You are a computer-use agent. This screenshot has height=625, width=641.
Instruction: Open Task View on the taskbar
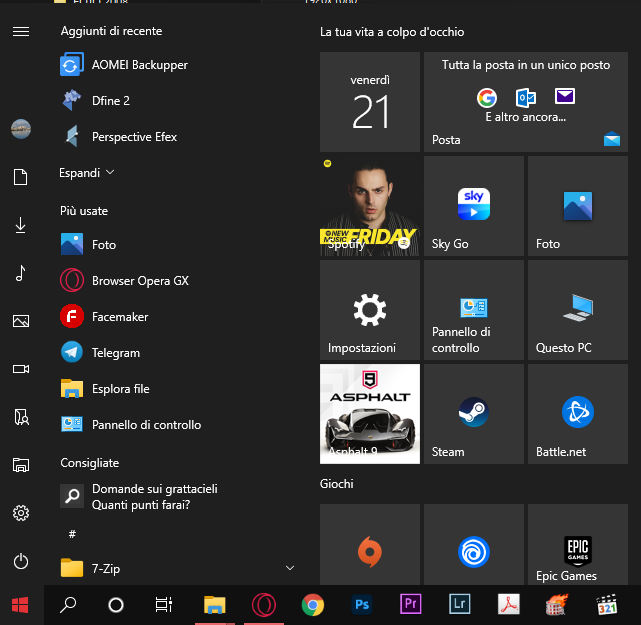[x=164, y=605]
